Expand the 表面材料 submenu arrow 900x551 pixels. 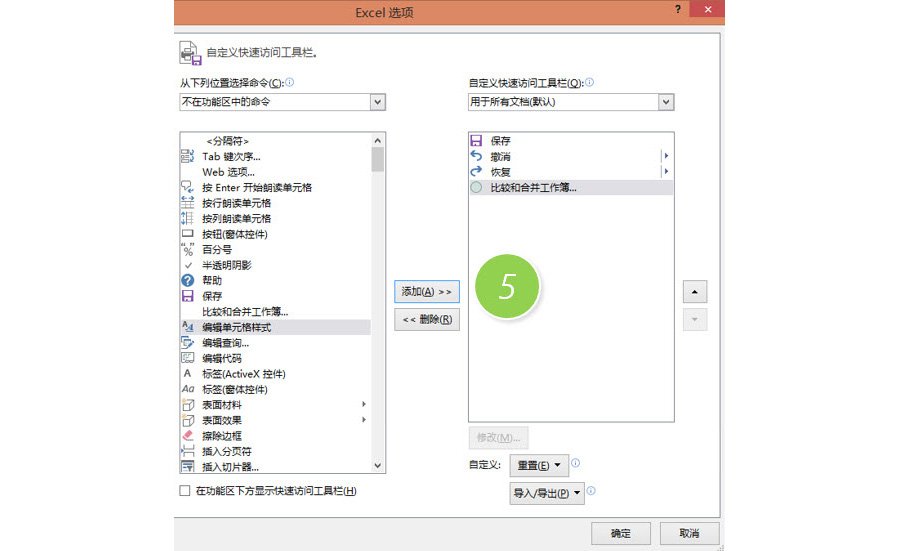(x=363, y=404)
